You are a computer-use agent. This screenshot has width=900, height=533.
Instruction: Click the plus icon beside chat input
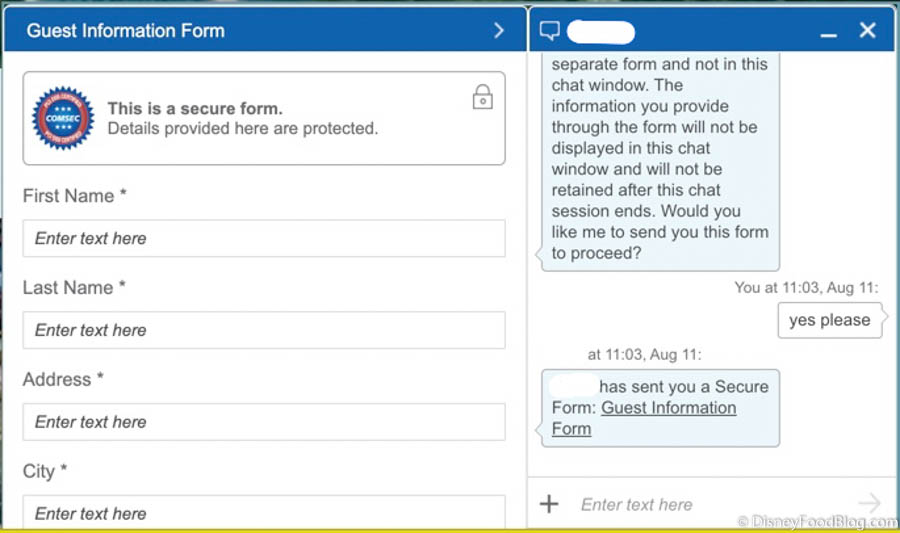(x=549, y=504)
